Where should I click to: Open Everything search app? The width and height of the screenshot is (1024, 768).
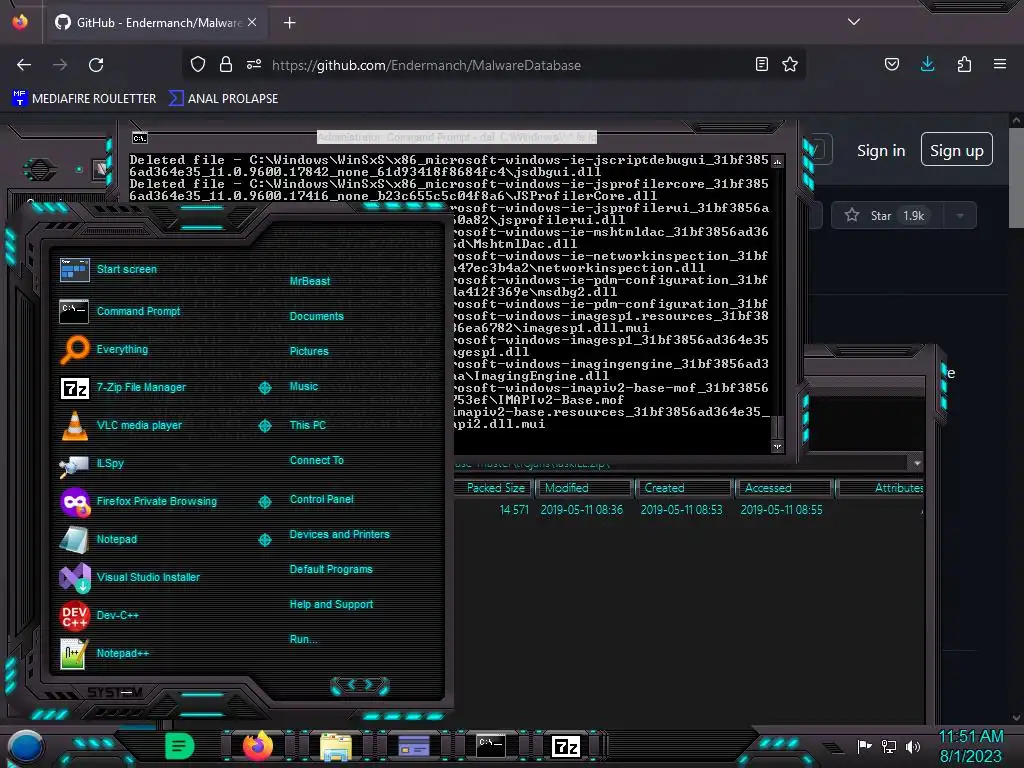click(104, 349)
